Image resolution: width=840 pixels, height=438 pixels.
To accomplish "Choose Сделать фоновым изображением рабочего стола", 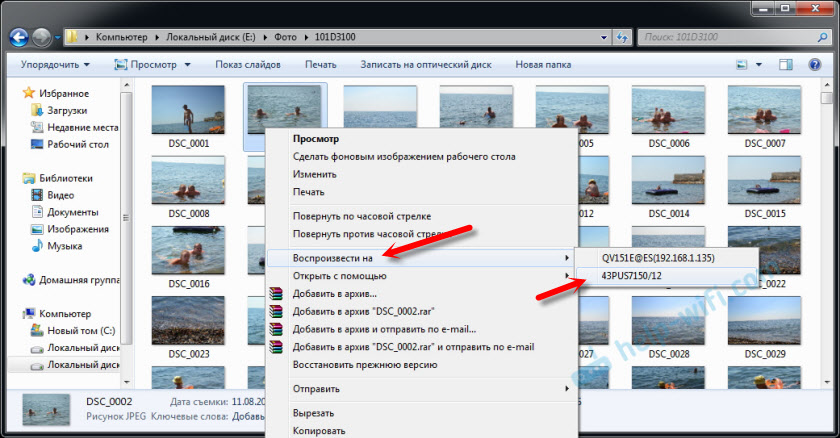I will point(404,156).
